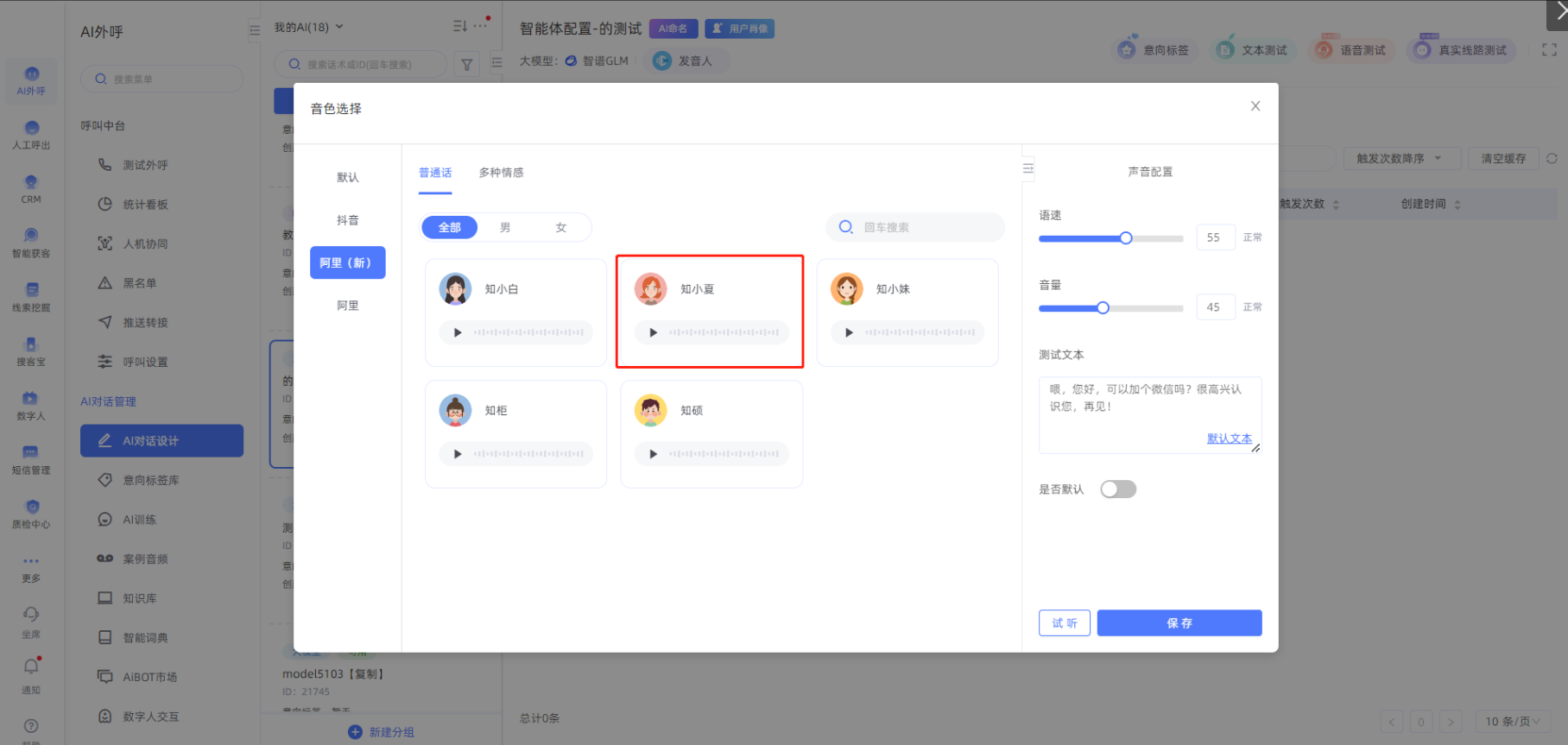Play the 知小白 voice sample
The width and height of the screenshot is (1568, 745).
pos(458,332)
